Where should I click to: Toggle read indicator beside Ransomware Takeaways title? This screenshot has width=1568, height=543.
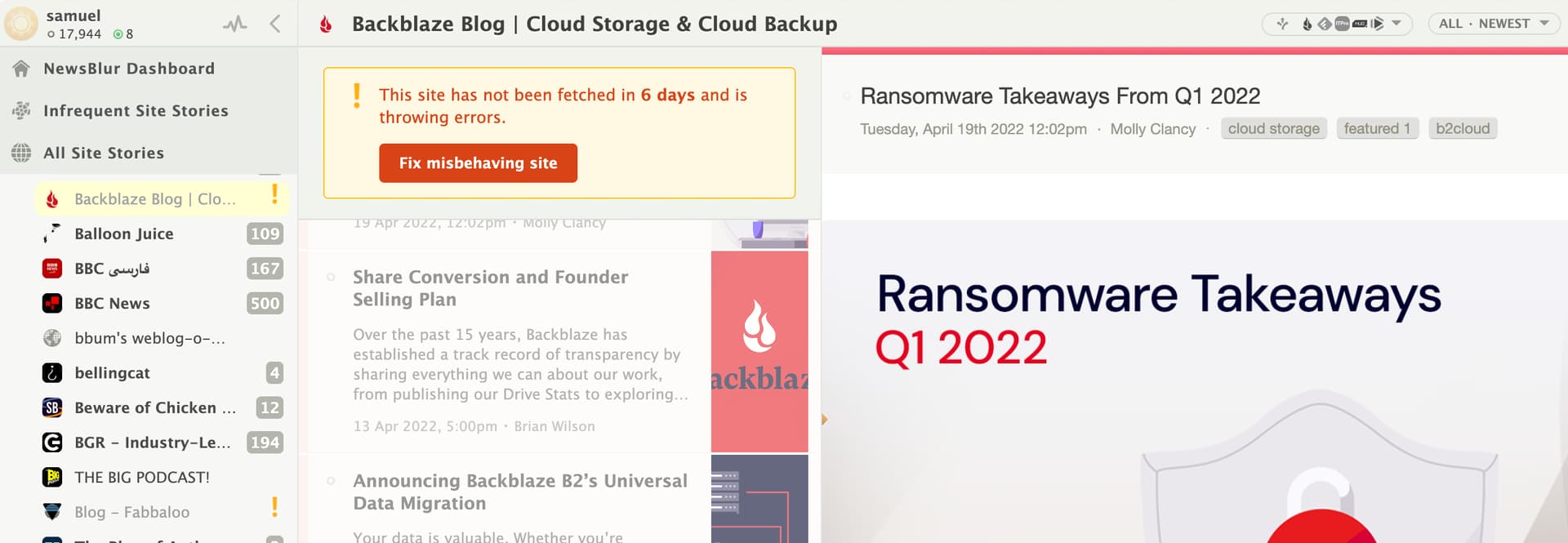847,96
